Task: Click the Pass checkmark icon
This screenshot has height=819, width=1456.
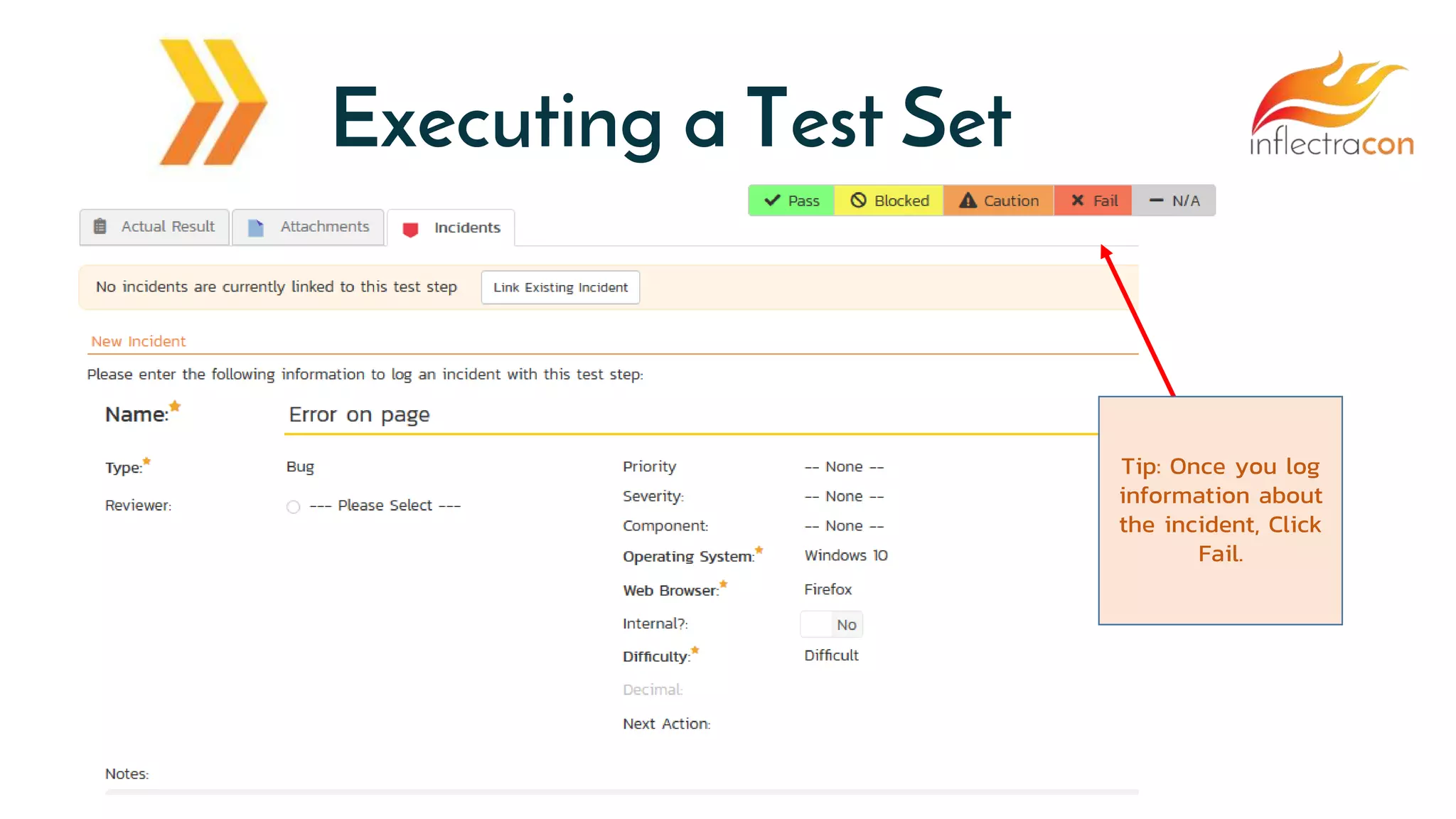Action: pyautogui.click(x=772, y=200)
